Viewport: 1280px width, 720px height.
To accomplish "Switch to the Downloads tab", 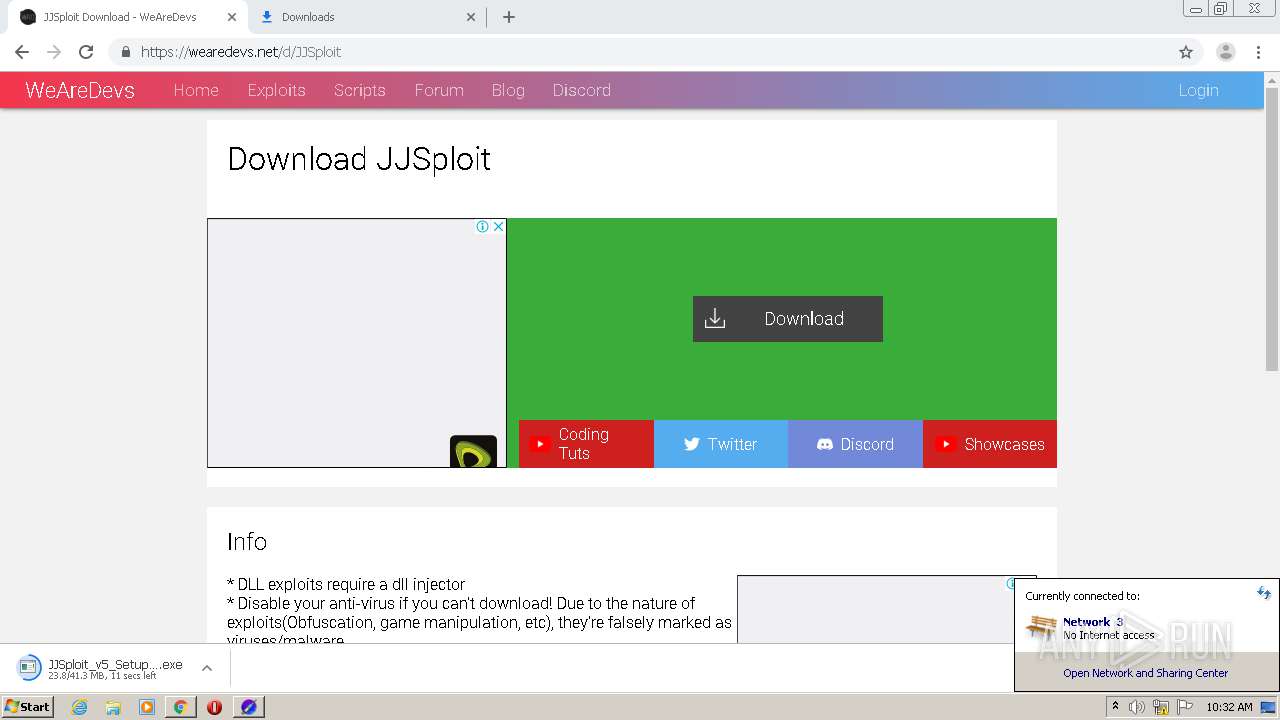I will point(366,17).
